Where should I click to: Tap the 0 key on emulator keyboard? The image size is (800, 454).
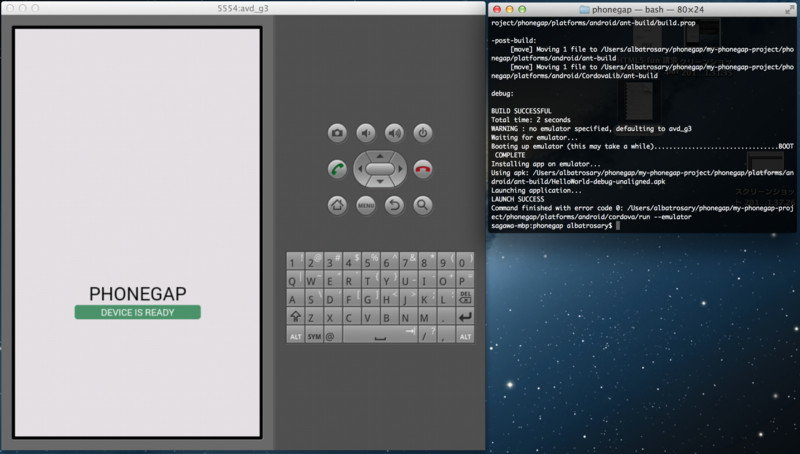tap(465, 261)
